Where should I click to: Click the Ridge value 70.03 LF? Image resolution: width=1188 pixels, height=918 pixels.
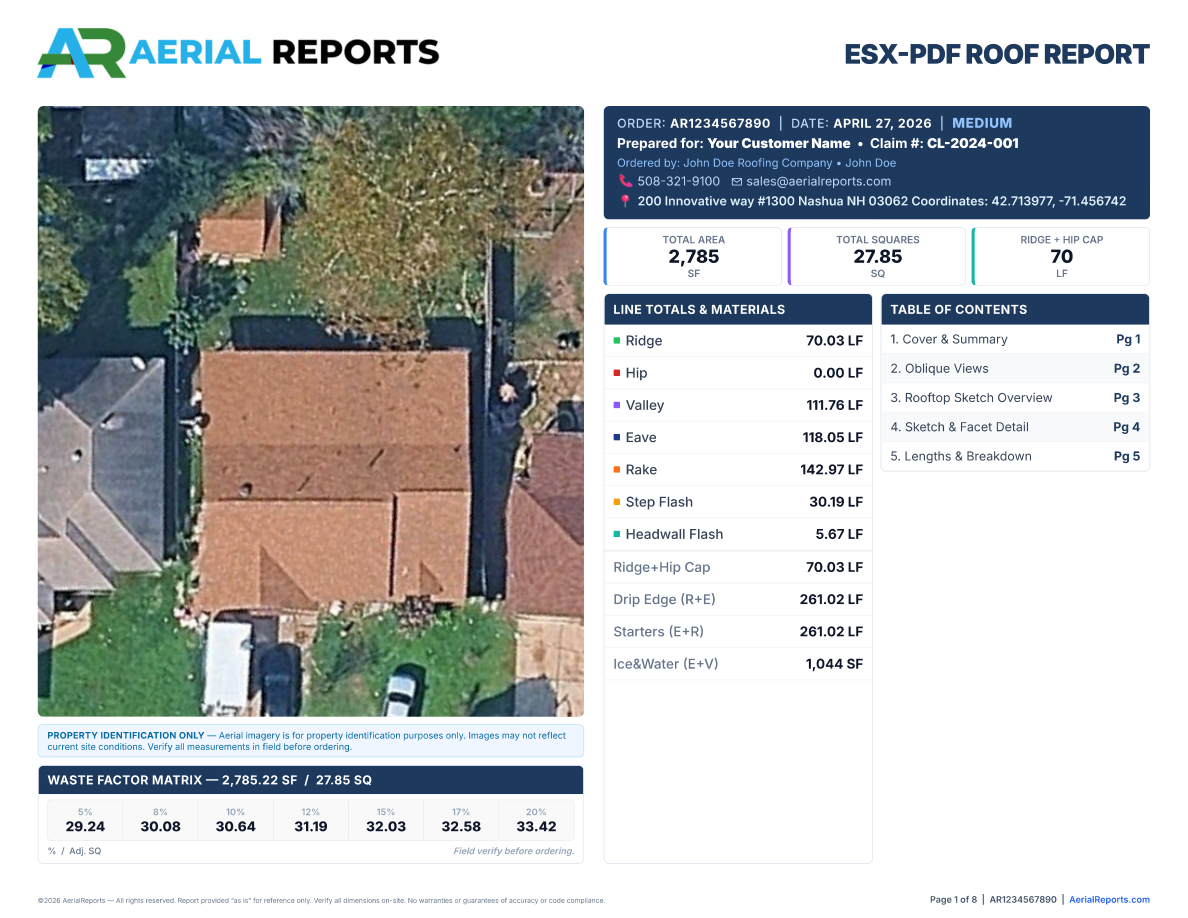click(834, 341)
